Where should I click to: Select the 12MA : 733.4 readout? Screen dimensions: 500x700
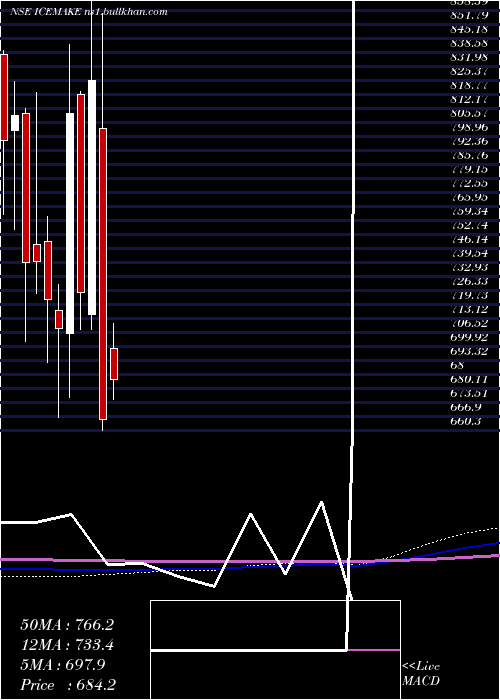pyautogui.click(x=67, y=645)
